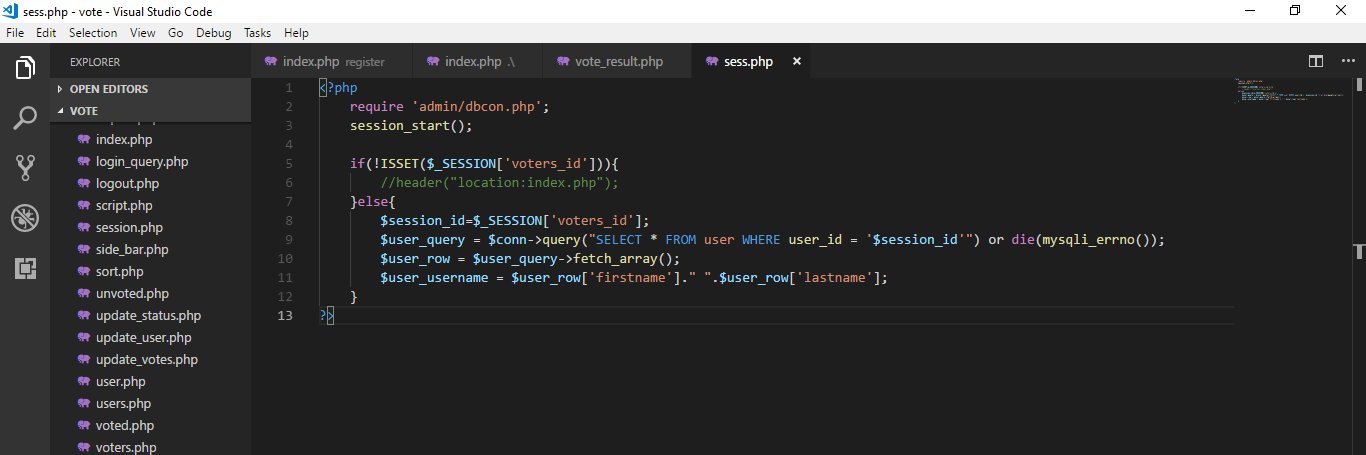Click the $session_id assignment line

pyautogui.click(x=515, y=221)
